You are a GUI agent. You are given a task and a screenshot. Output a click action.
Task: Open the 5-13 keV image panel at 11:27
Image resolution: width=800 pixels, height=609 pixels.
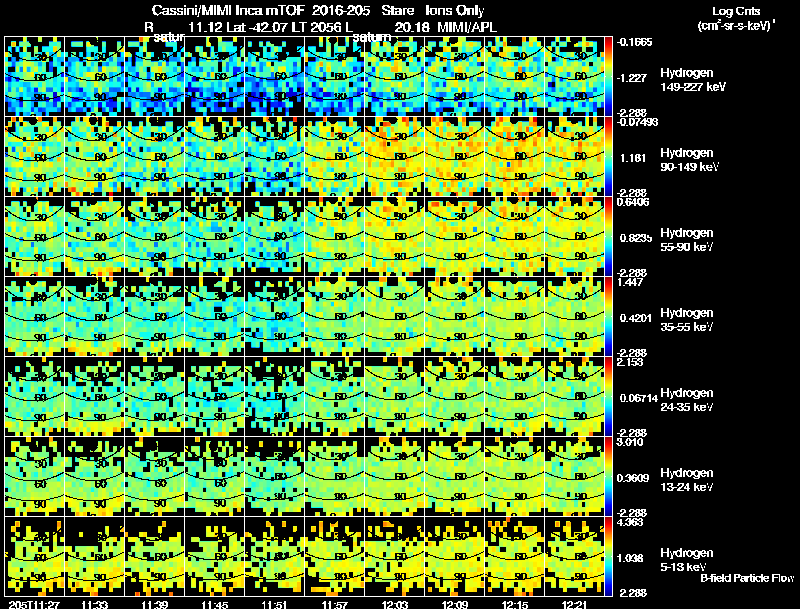(34, 557)
